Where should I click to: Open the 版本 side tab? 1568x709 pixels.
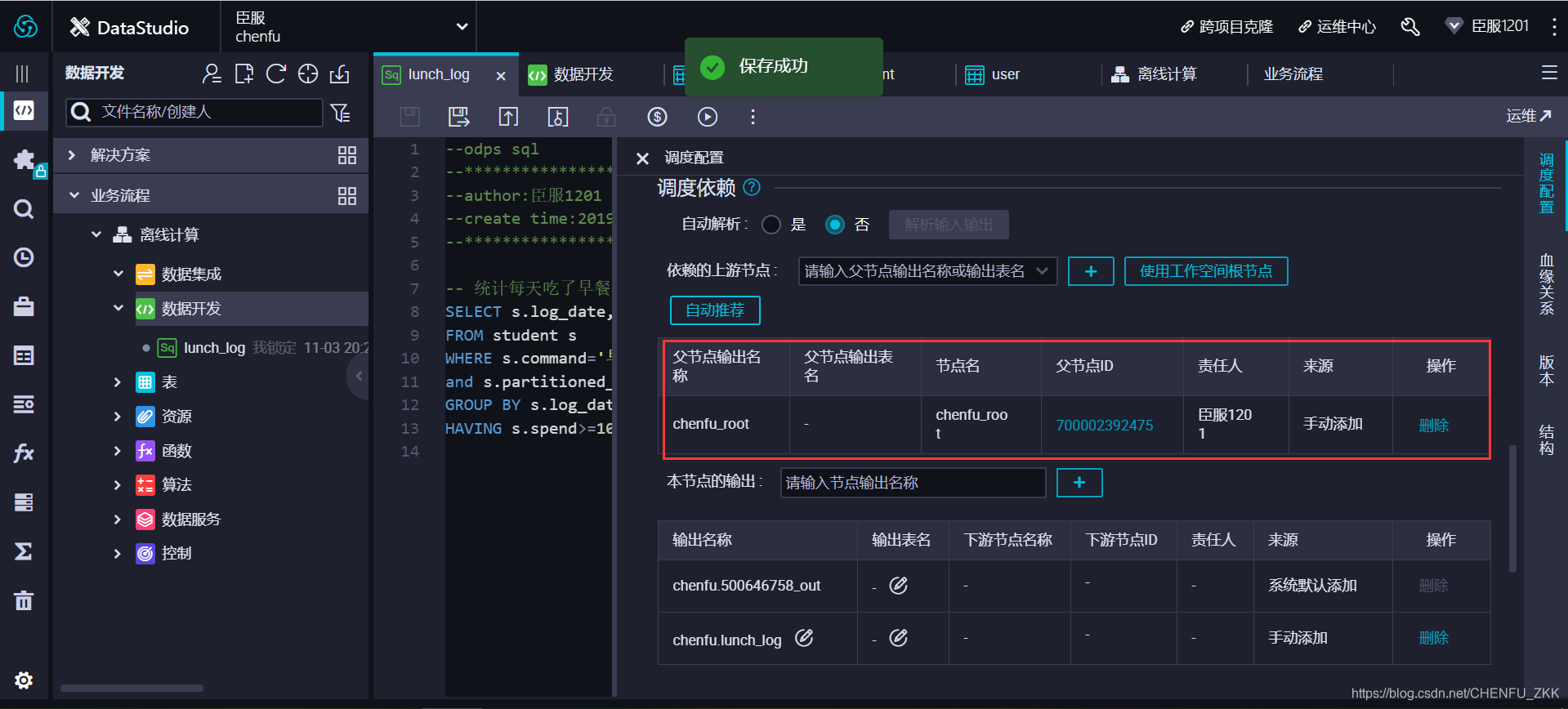pyautogui.click(x=1547, y=370)
